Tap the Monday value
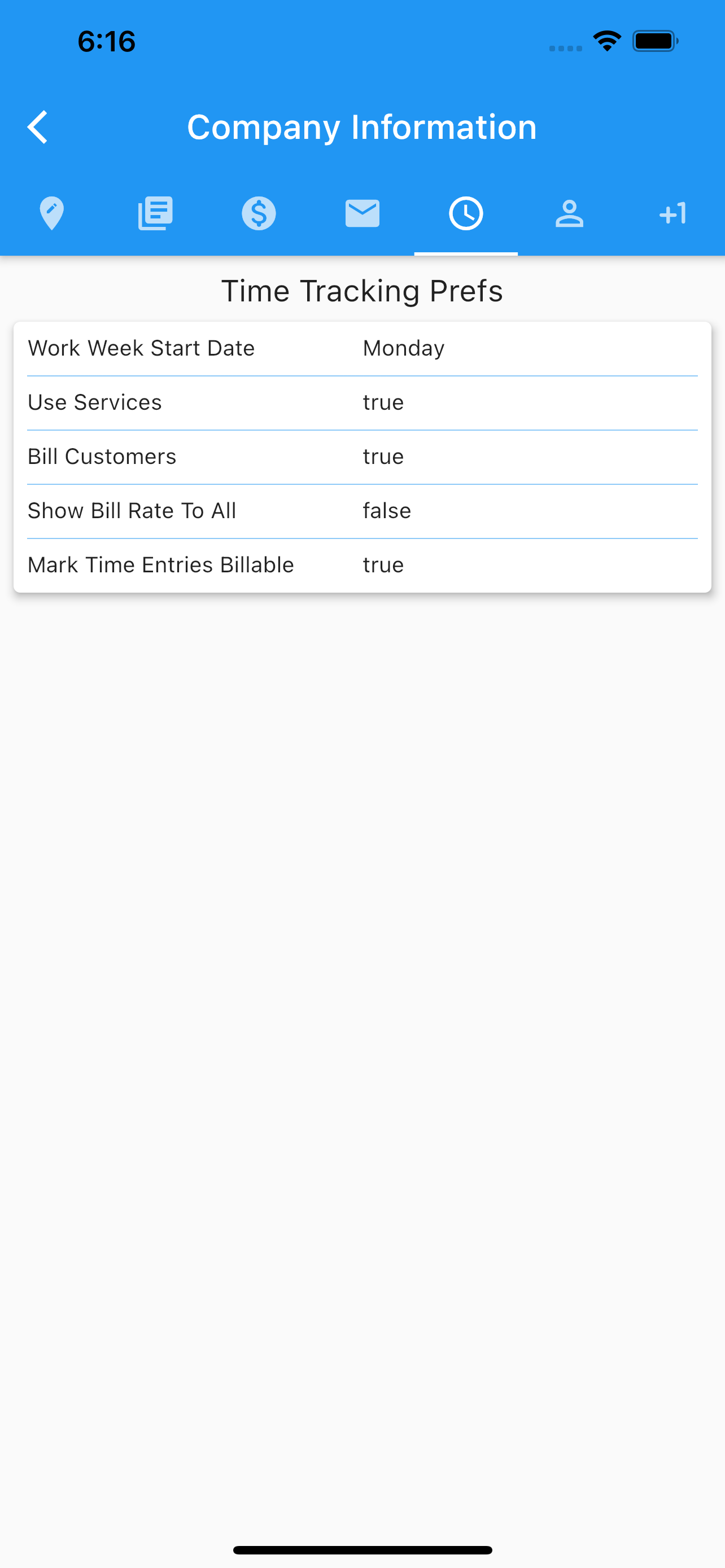The height and width of the screenshot is (1568, 725). point(404,349)
